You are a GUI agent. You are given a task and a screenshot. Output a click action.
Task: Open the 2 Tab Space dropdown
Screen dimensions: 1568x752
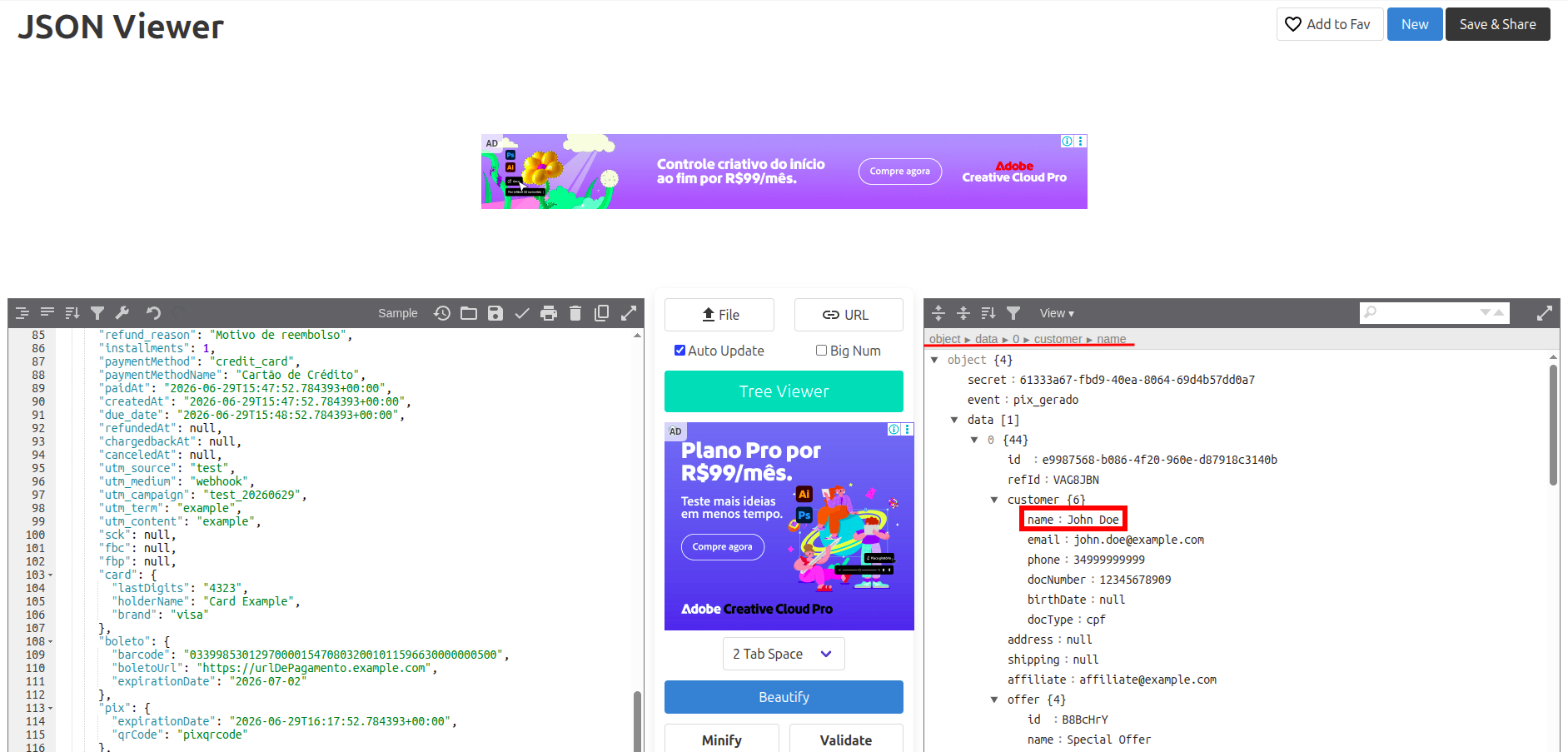point(784,654)
